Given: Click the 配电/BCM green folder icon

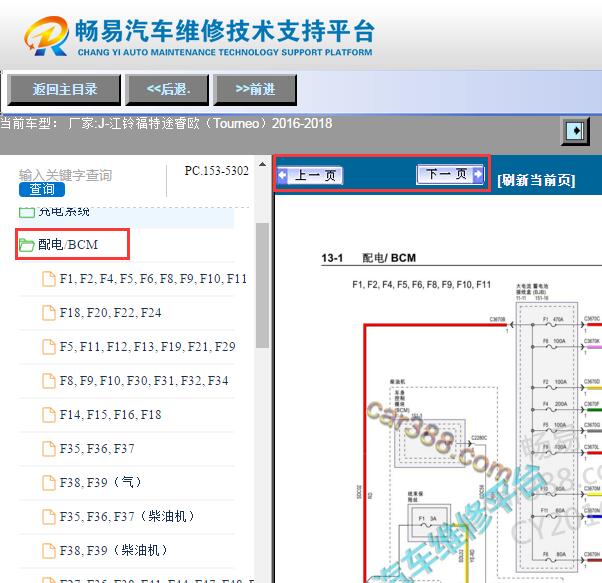Looking at the screenshot, I should [26, 245].
